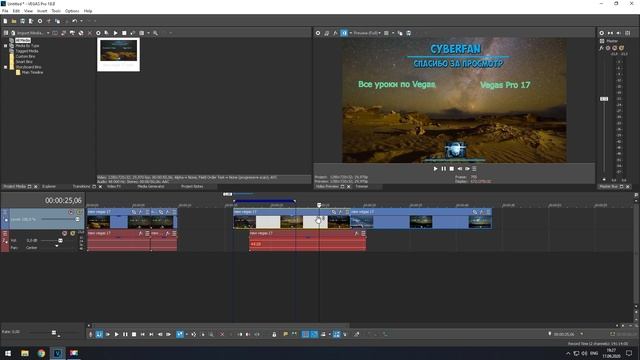Stop playback in timeline transport
Screen dimensions: 640x360
click(134, 334)
